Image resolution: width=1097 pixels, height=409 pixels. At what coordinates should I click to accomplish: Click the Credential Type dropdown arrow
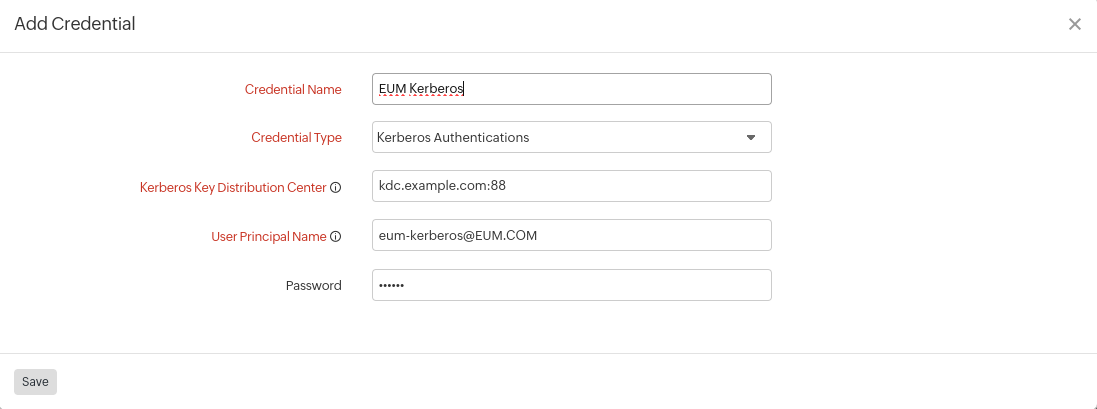click(x=751, y=137)
